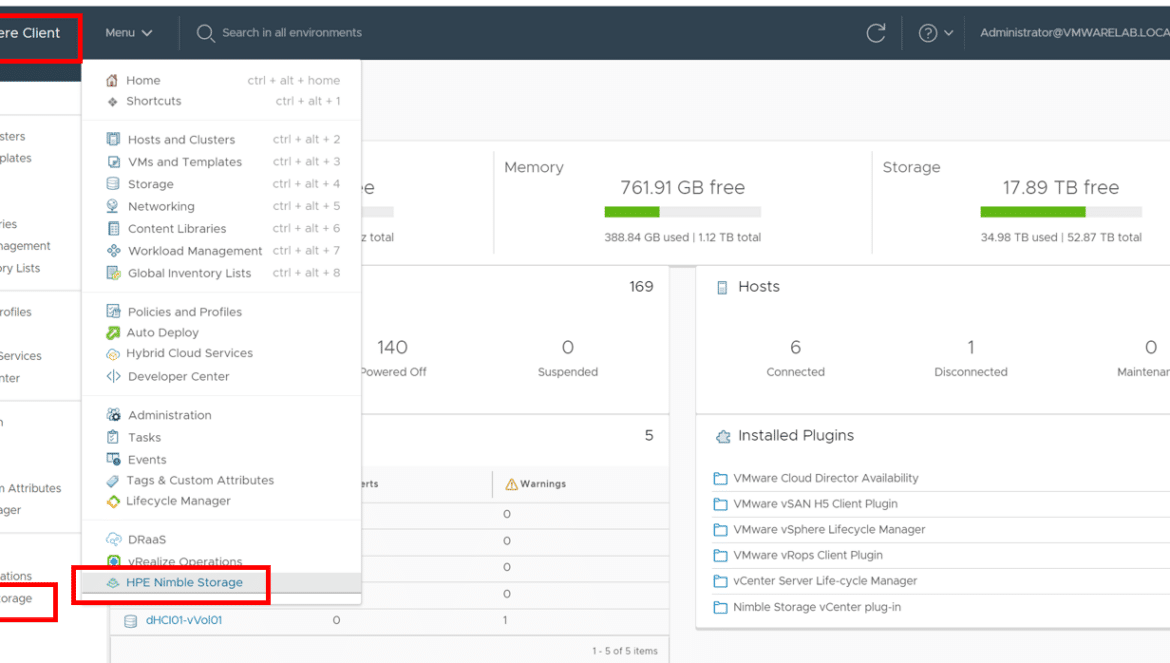Click the Shortcuts icon in the menu

(x=113, y=101)
